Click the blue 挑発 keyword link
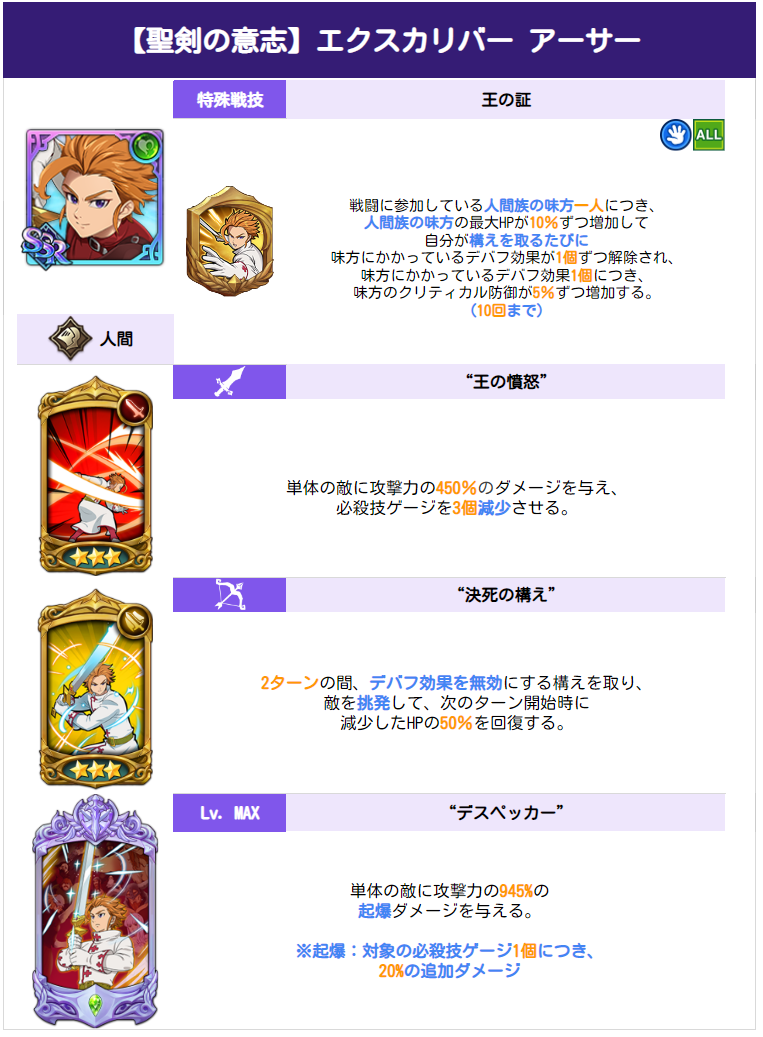This screenshot has height=1037, width=763. point(374,702)
